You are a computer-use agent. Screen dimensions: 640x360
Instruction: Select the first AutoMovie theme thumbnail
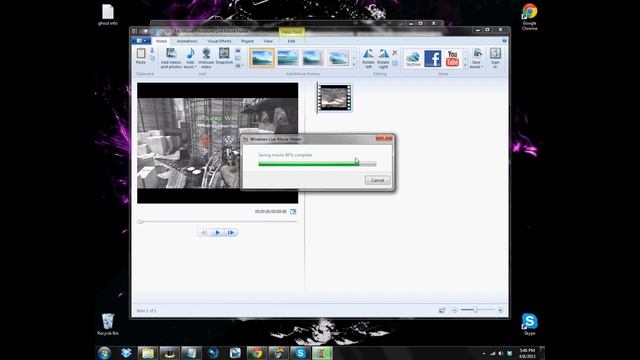click(262, 58)
